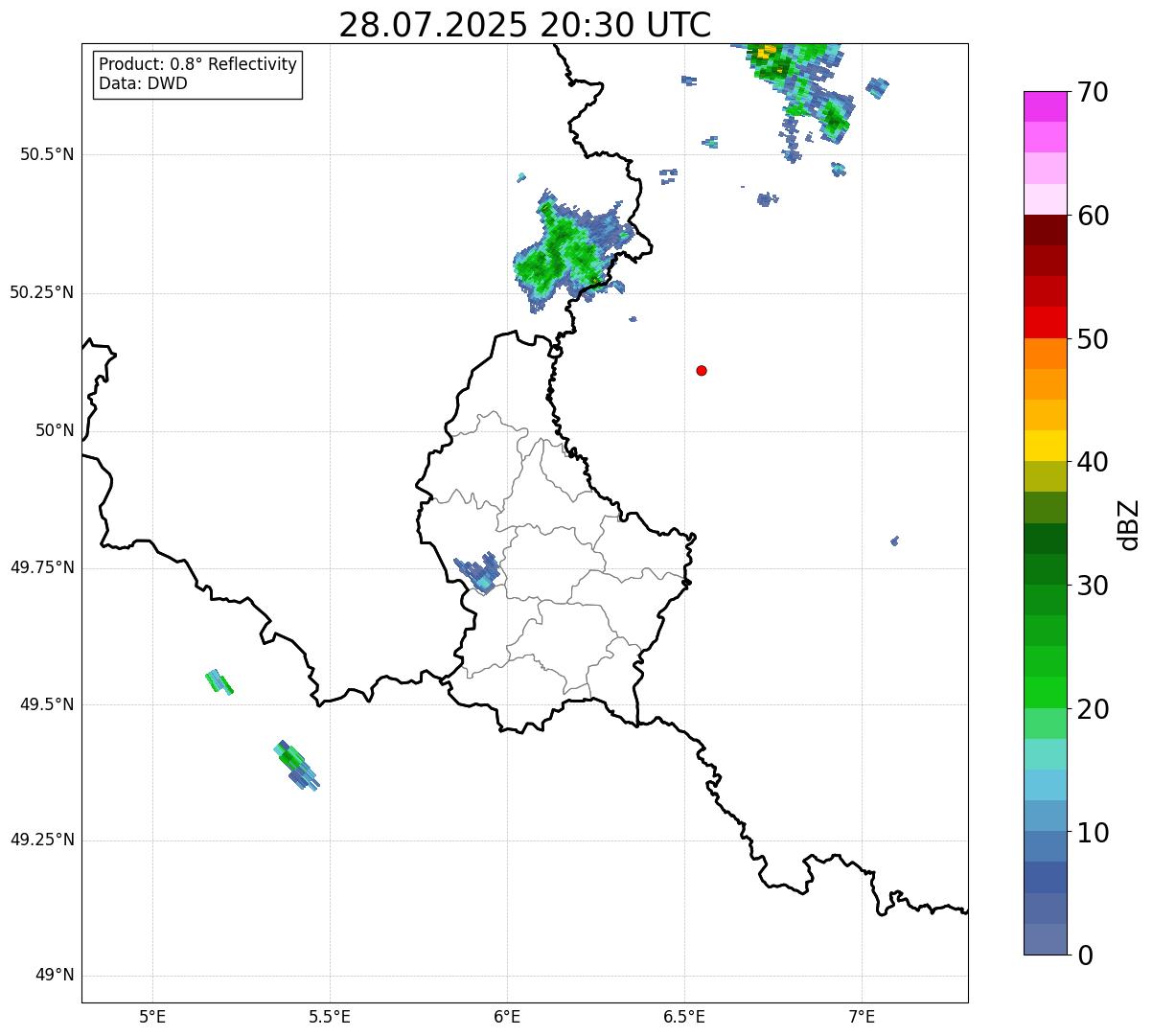Click the 7°E longitude label

[x=862, y=1016]
